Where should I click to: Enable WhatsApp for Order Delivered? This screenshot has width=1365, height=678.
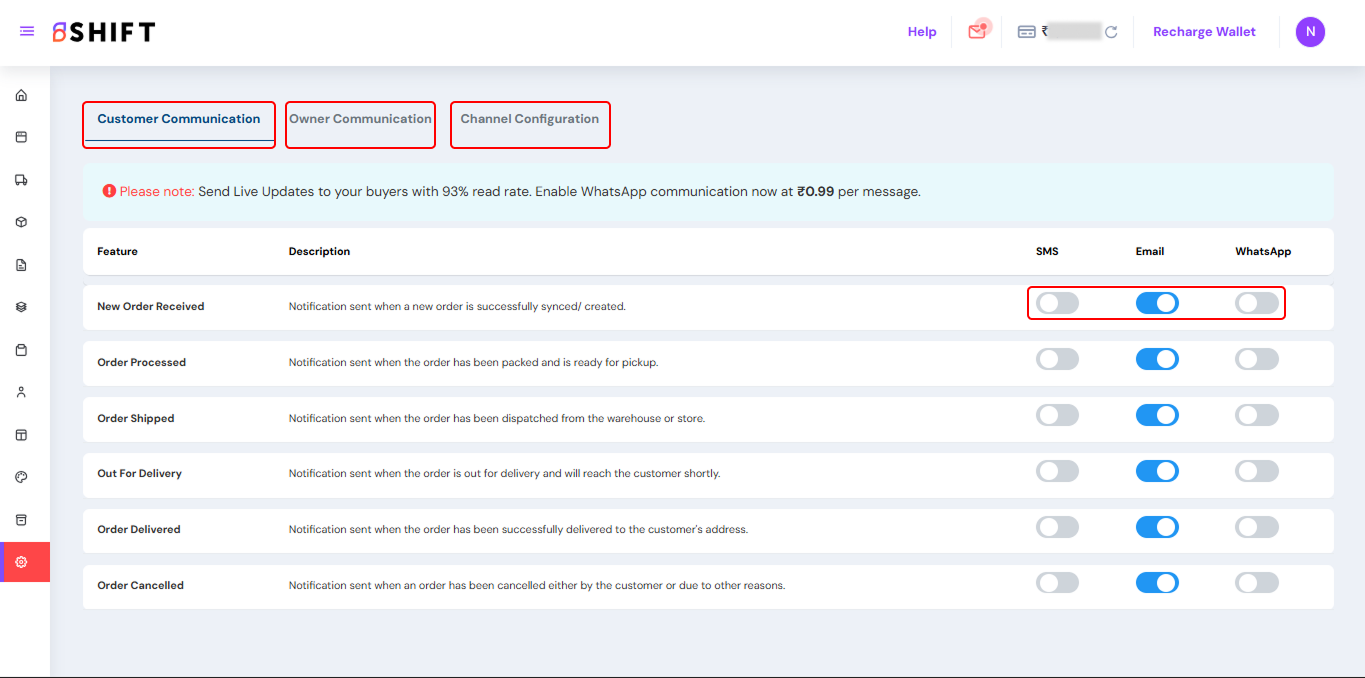tap(1257, 527)
